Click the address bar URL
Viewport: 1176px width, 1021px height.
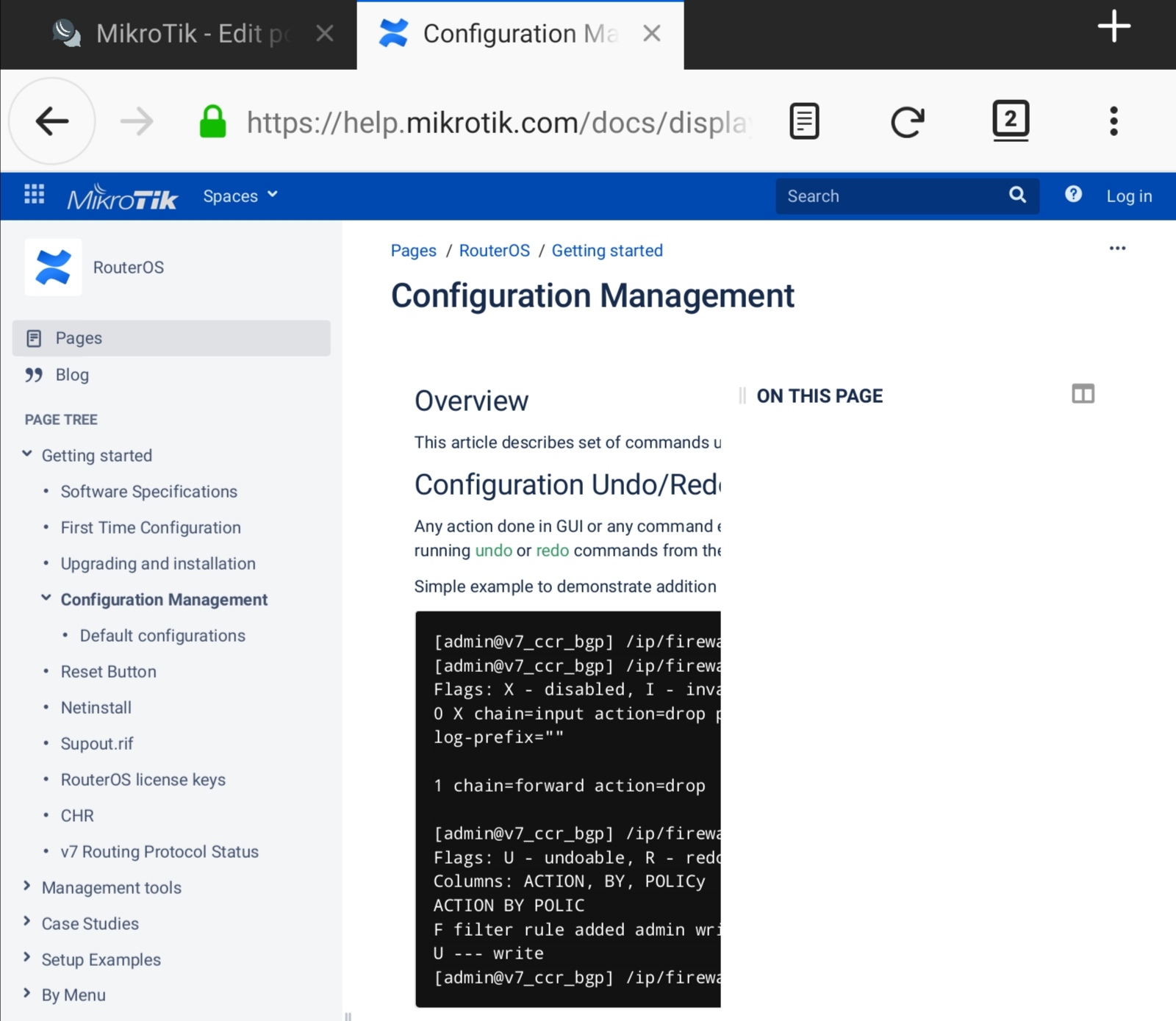[500, 122]
